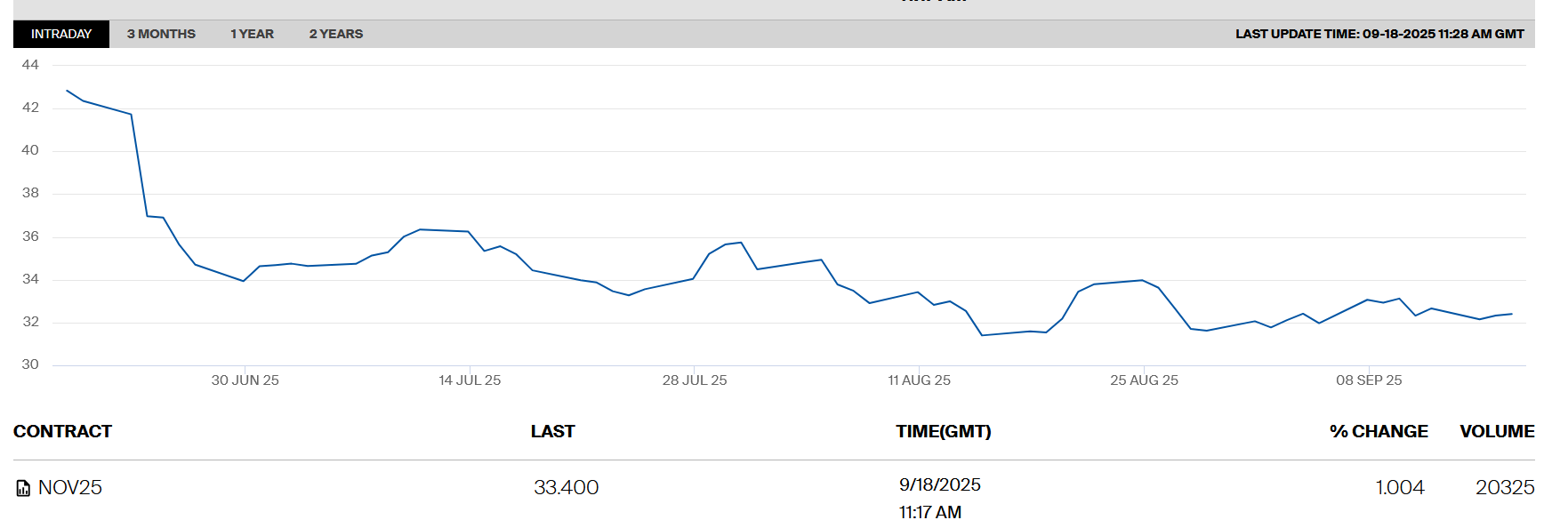Click the 9/18/2025 trade date
Screen dimensions: 1568x528
tap(939, 484)
